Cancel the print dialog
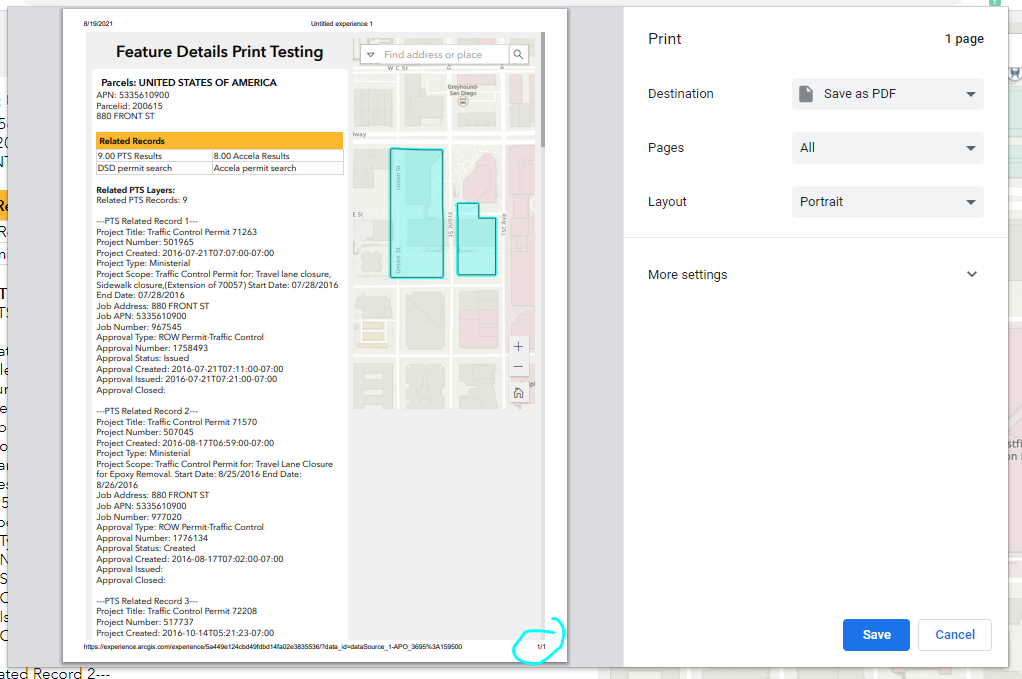This screenshot has height=679, width=1022. 955,635
